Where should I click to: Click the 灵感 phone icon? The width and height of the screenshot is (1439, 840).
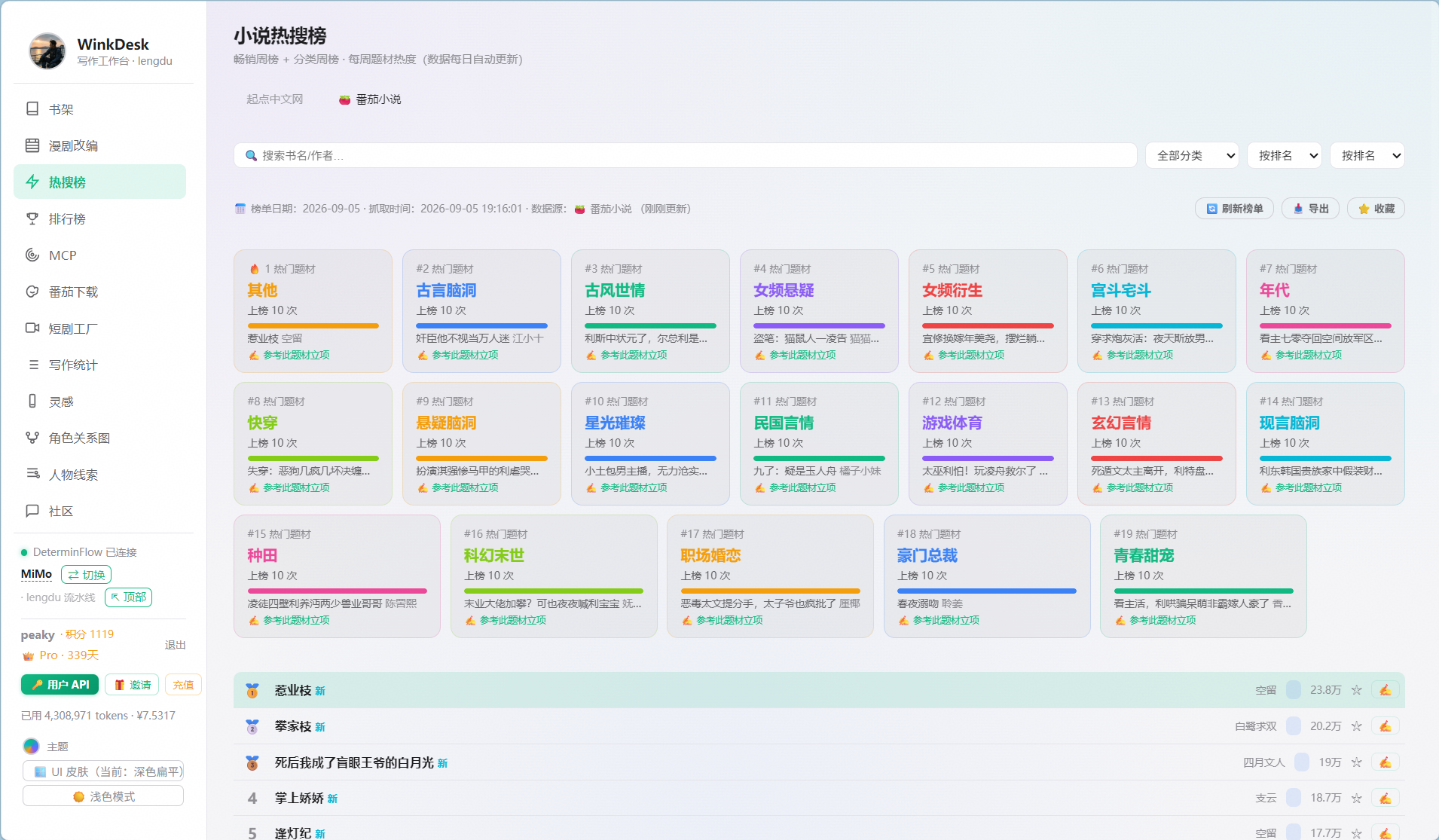point(32,402)
